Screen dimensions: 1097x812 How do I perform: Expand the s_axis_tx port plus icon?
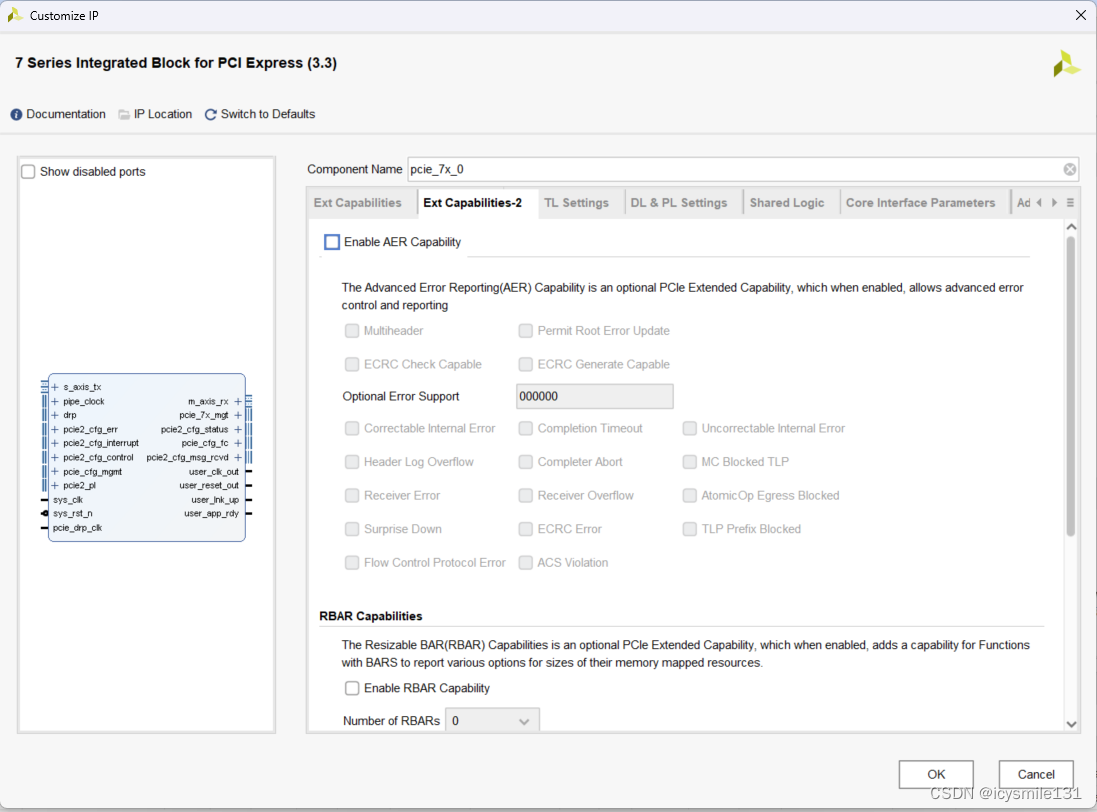click(x=55, y=387)
